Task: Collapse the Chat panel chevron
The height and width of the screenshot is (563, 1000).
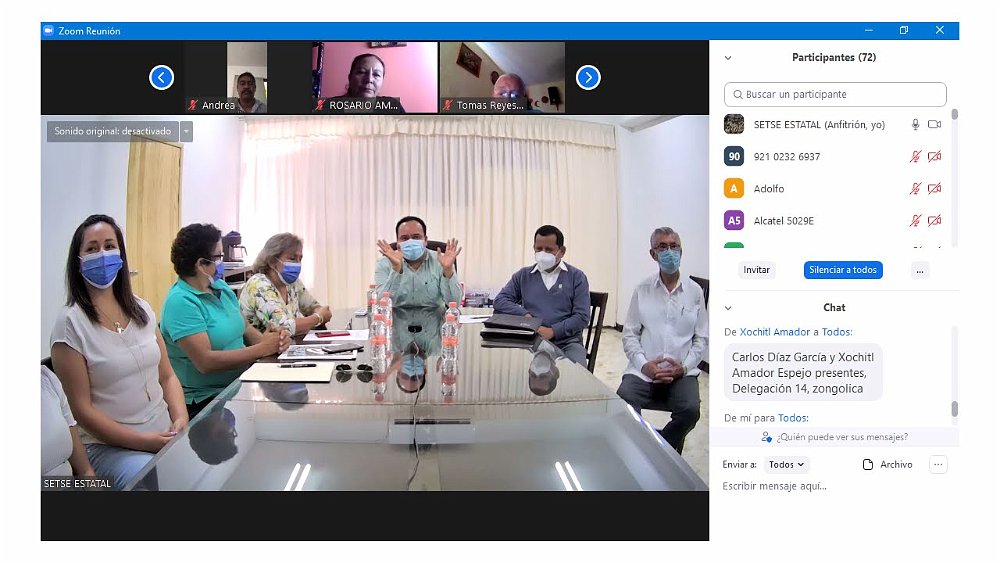Action: 728,308
